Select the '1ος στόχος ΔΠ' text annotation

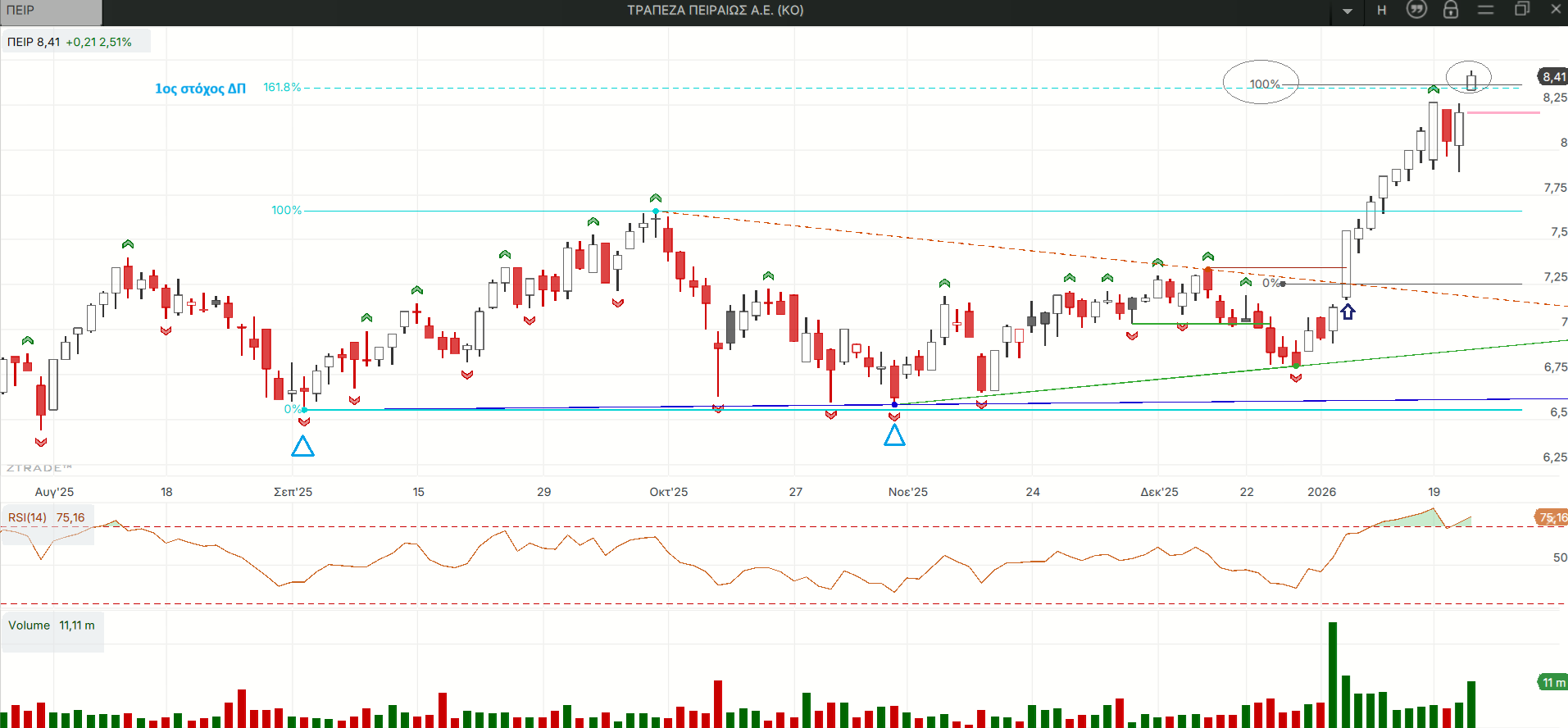click(200, 89)
